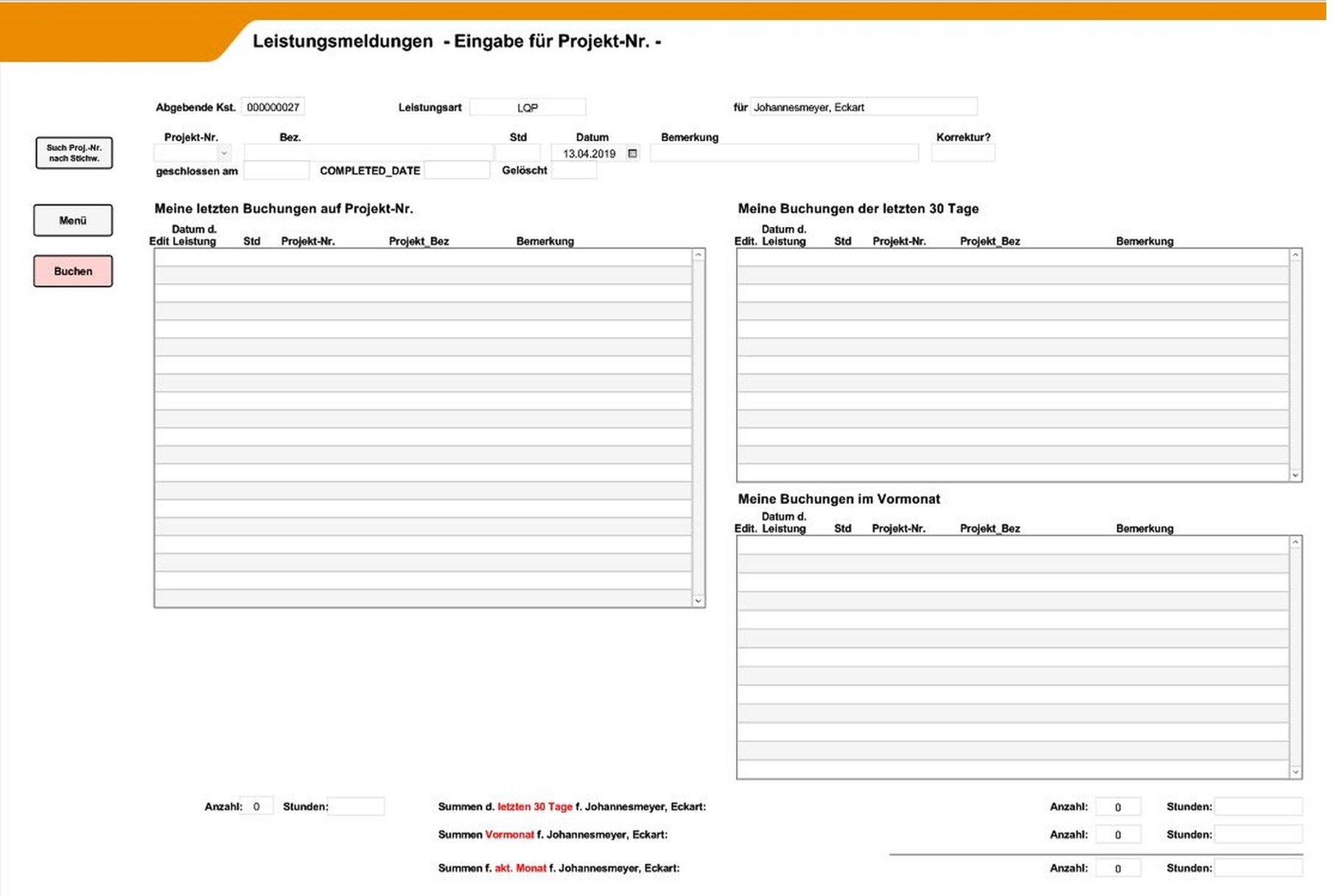Click first row of last 30 Tage list
The height and width of the screenshot is (896, 1344).
[x=1012, y=257]
